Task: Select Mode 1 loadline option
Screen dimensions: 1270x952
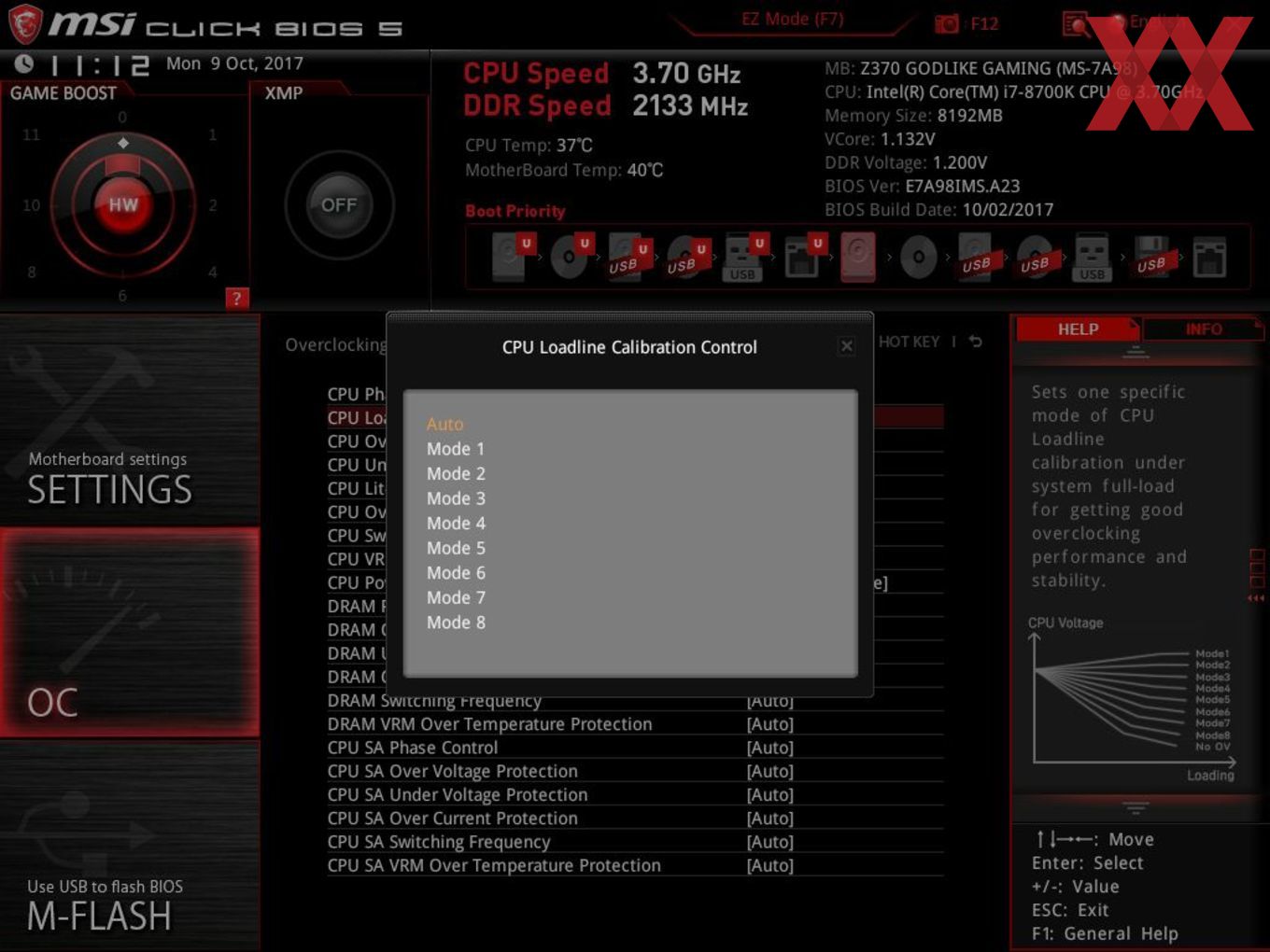Action: [456, 449]
